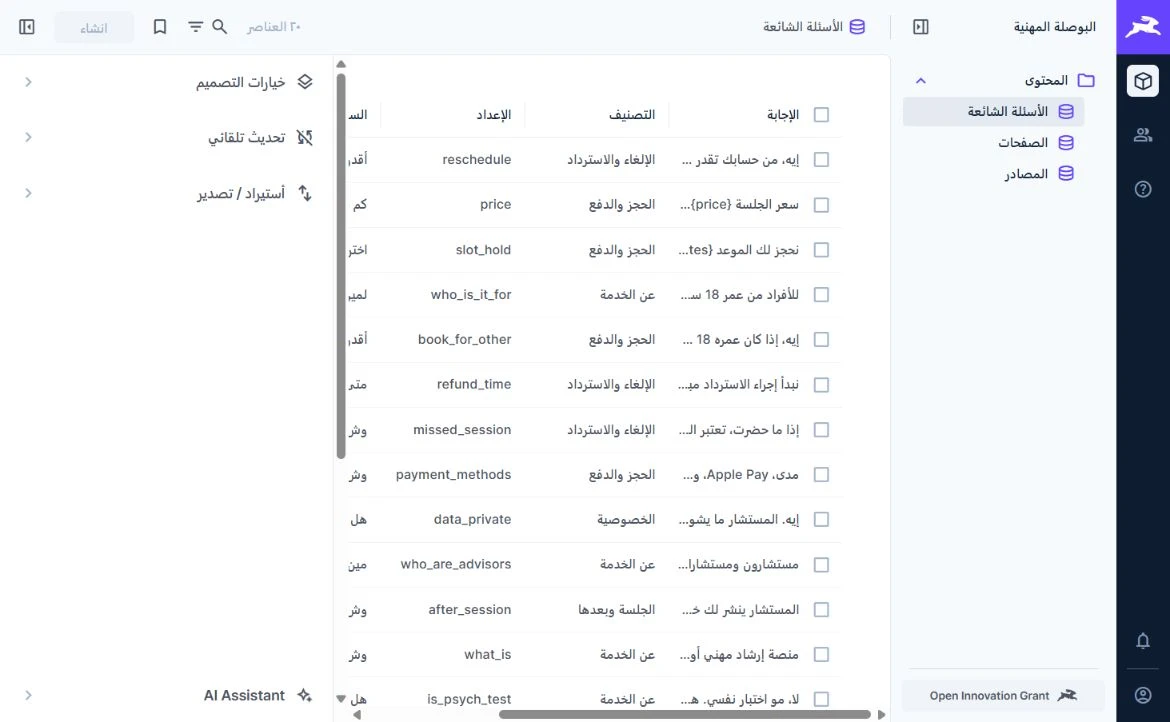Click the search magnifier icon
Image resolution: width=1170 pixels, height=722 pixels.
[219, 27]
